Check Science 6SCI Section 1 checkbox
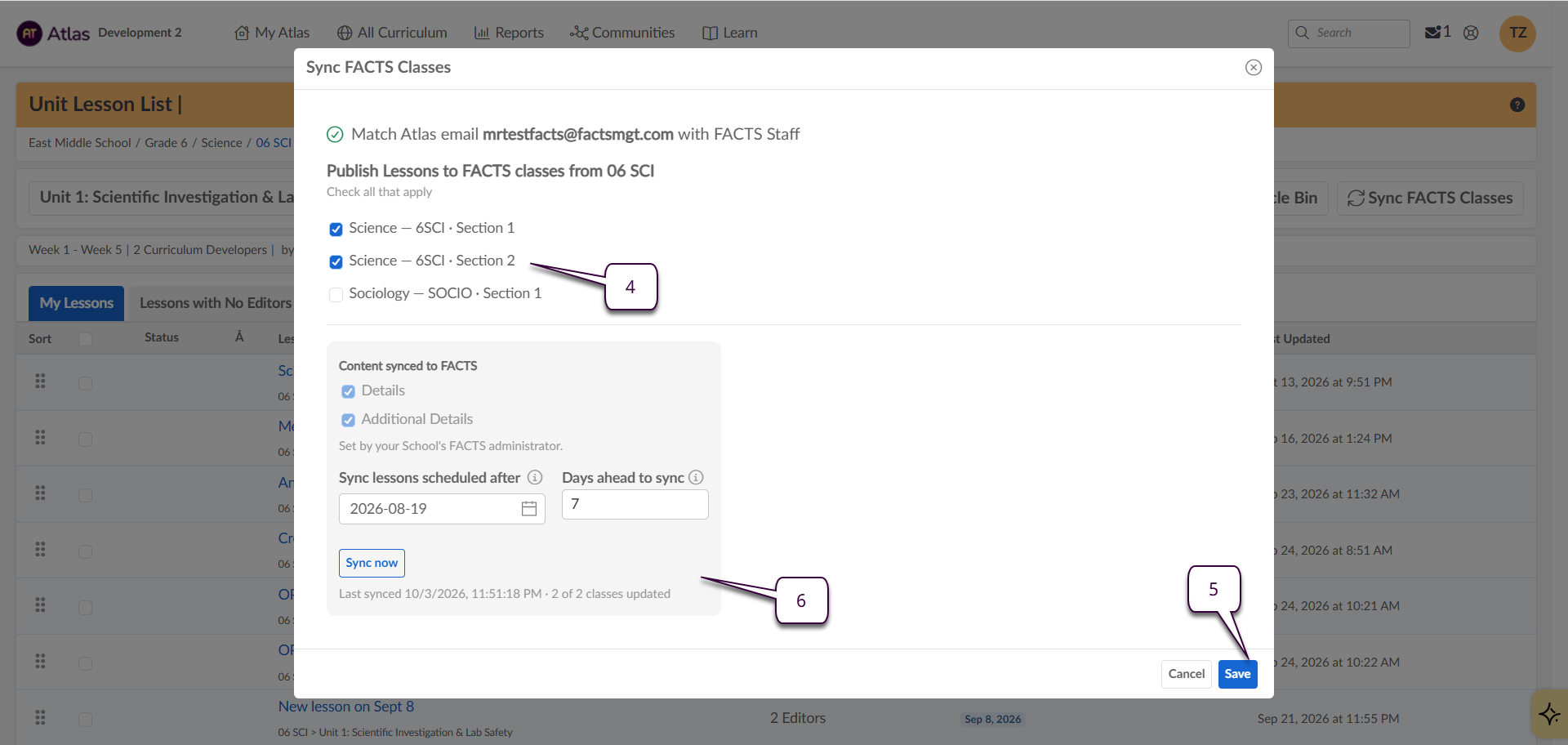 (x=336, y=229)
